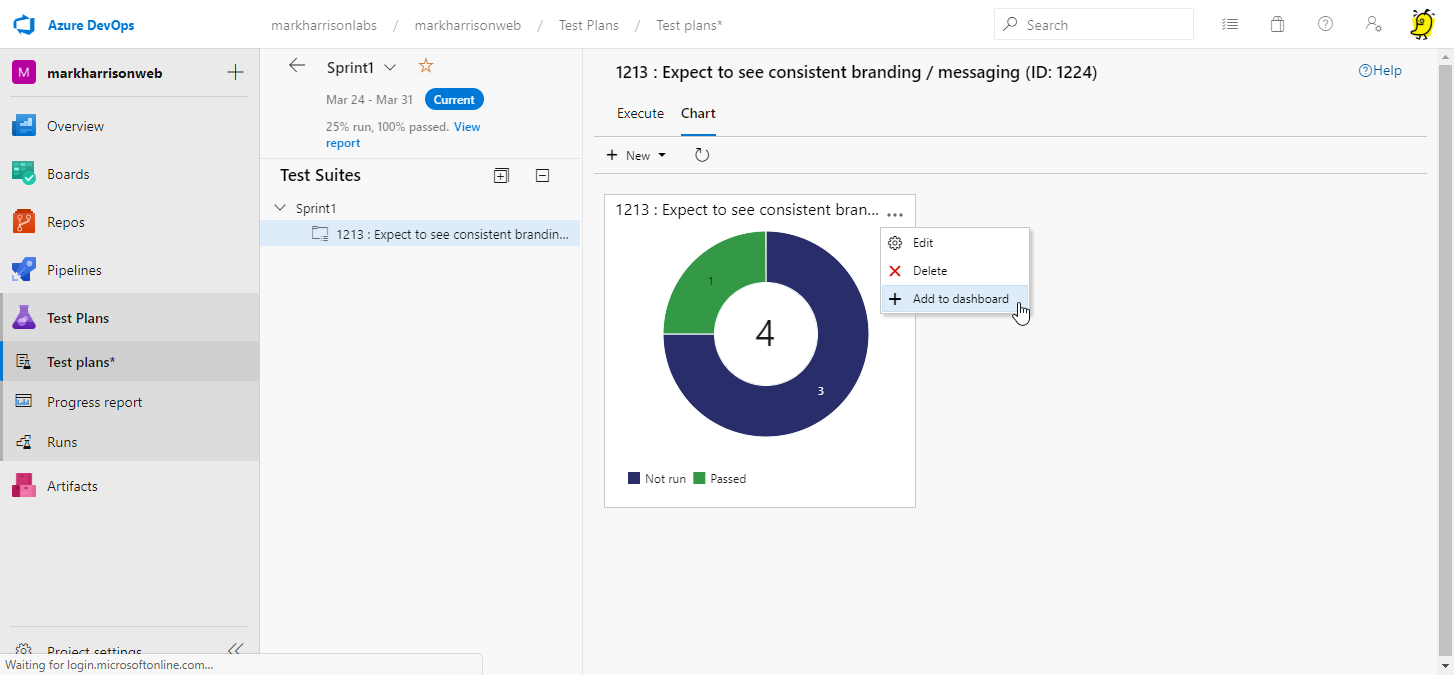Open Repos from the sidebar
Screen dimensions: 1454x675
[x=66, y=222]
